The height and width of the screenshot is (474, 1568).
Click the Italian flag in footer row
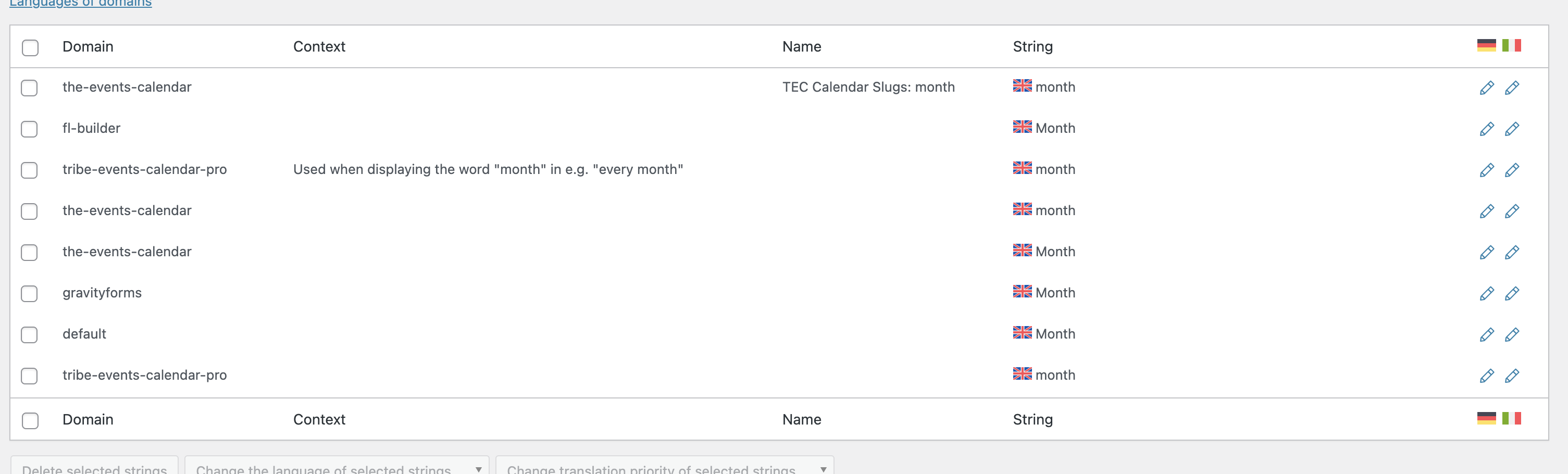(x=1511, y=418)
